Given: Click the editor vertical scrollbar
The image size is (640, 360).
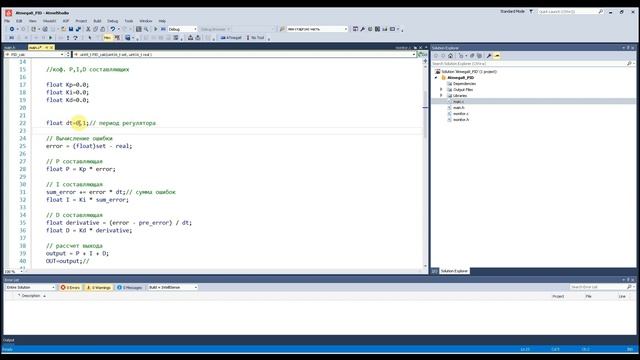Looking at the screenshot, I should [x=425, y=163].
